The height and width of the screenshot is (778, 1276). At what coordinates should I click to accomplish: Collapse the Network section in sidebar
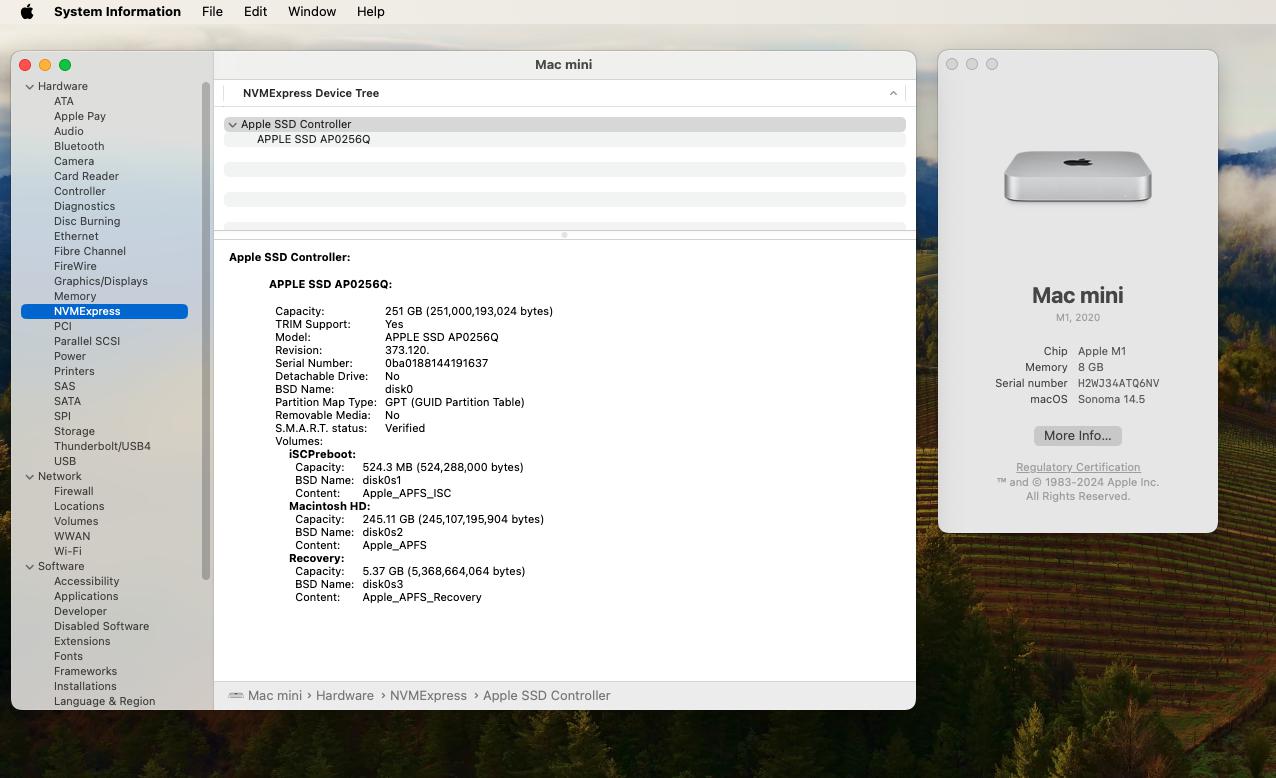pyautogui.click(x=30, y=477)
